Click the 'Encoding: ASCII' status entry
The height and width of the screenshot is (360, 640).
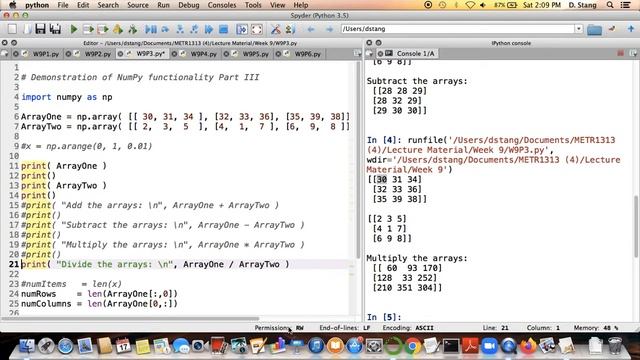tap(408, 327)
